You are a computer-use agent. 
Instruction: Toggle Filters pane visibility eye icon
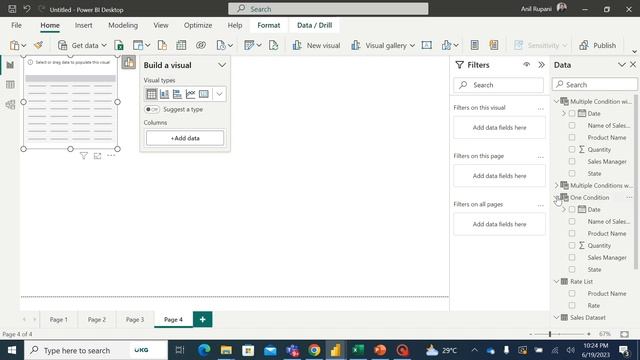527,65
